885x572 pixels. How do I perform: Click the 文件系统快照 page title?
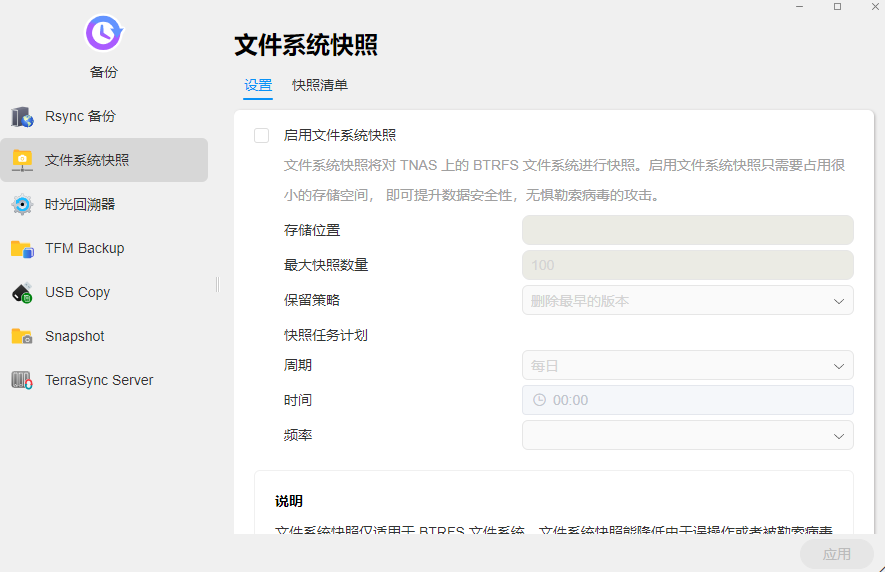306,45
